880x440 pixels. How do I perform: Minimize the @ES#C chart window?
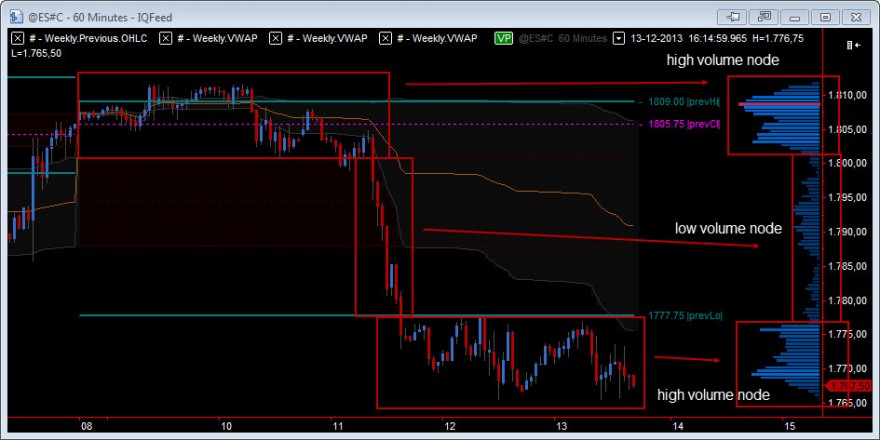794,17
